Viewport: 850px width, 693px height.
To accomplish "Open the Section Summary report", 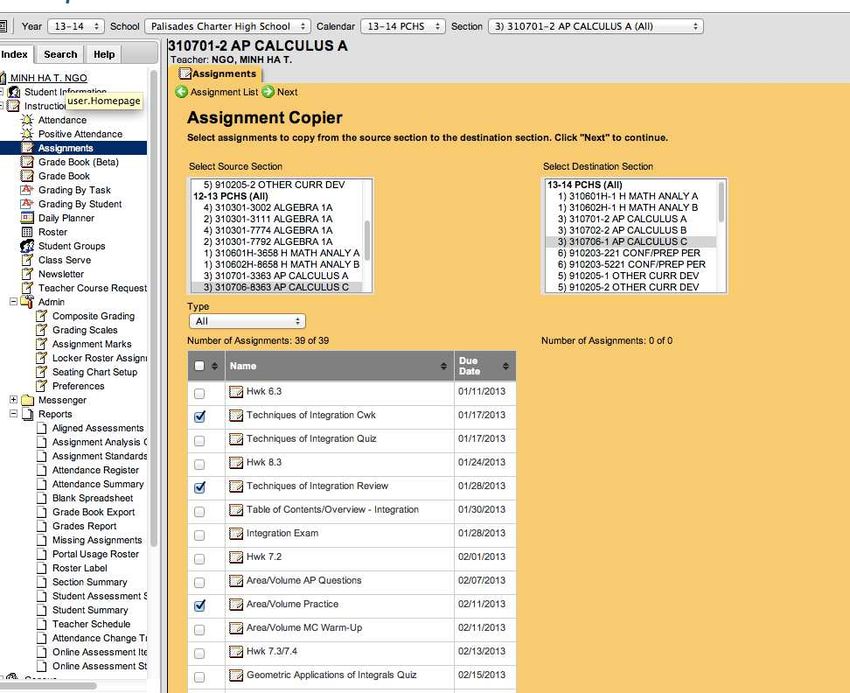I will [x=89, y=582].
